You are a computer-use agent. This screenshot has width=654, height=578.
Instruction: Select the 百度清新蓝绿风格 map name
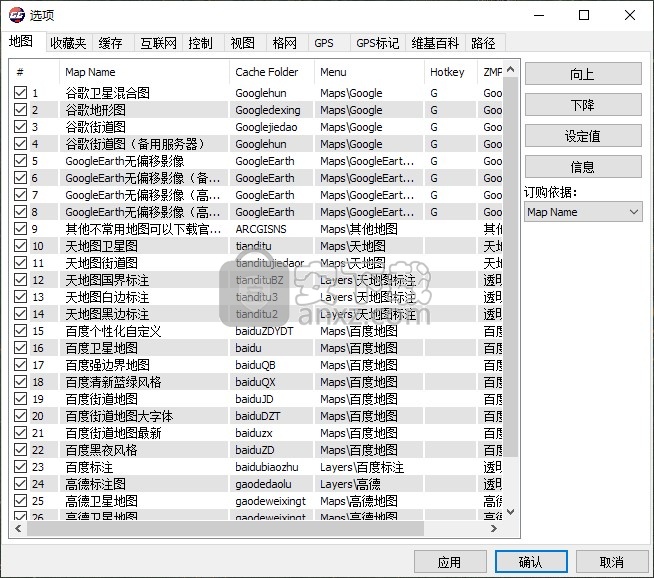click(x=113, y=382)
